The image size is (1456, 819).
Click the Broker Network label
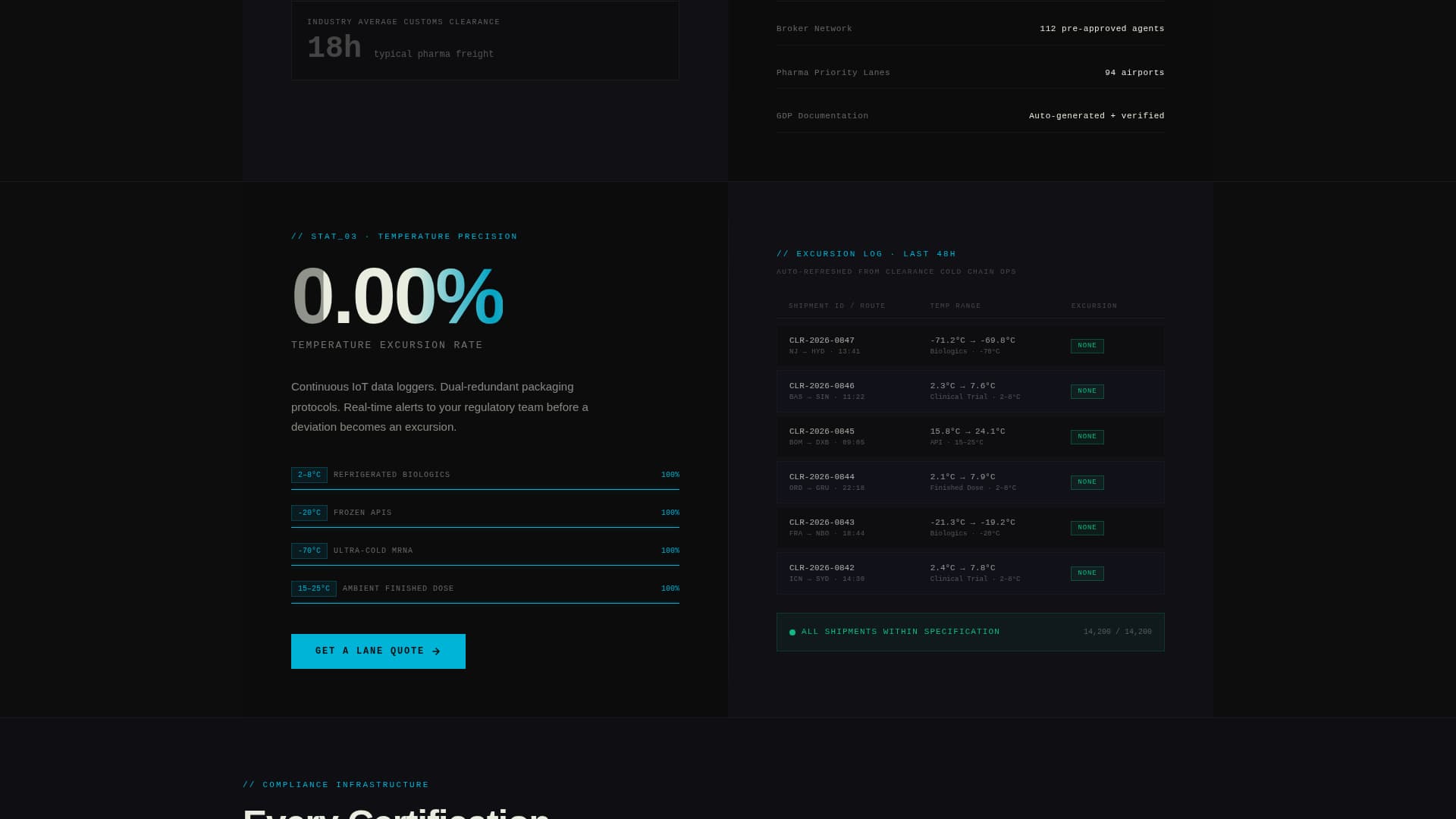pyautogui.click(x=814, y=29)
